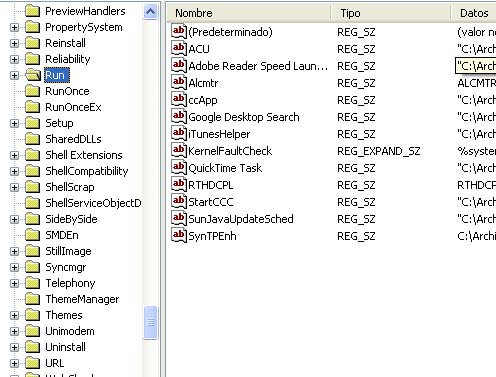The image size is (496, 377).
Task: Select the iTunesHelper value name
Action: (x=219, y=134)
